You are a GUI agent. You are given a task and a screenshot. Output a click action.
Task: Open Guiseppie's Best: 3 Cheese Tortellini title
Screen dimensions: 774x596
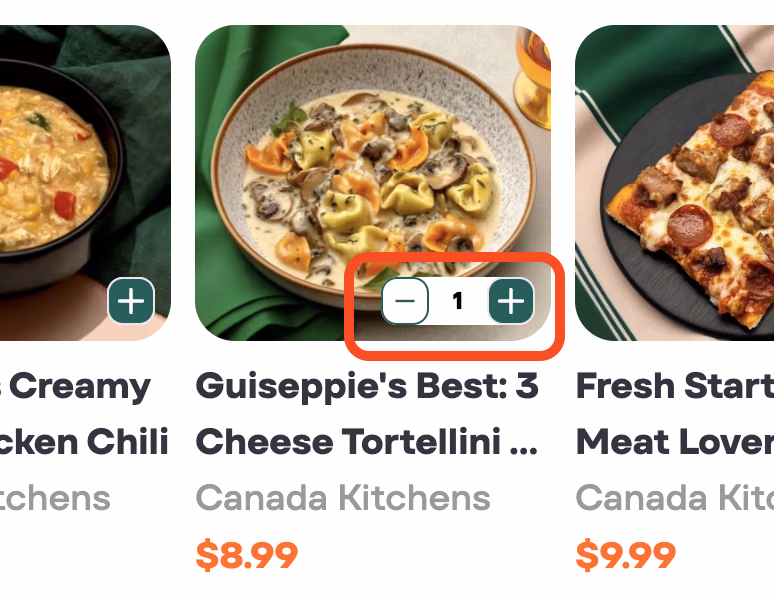click(367, 413)
